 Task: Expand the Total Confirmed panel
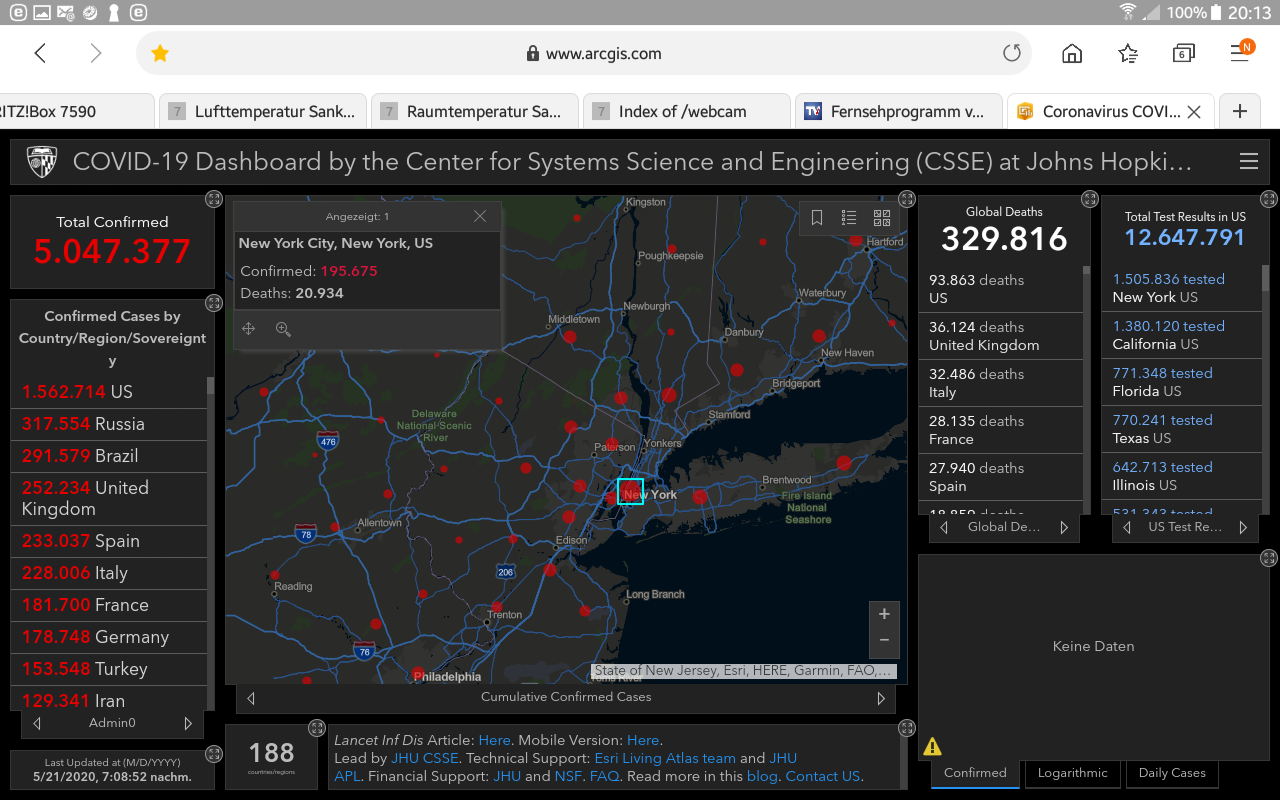point(213,199)
